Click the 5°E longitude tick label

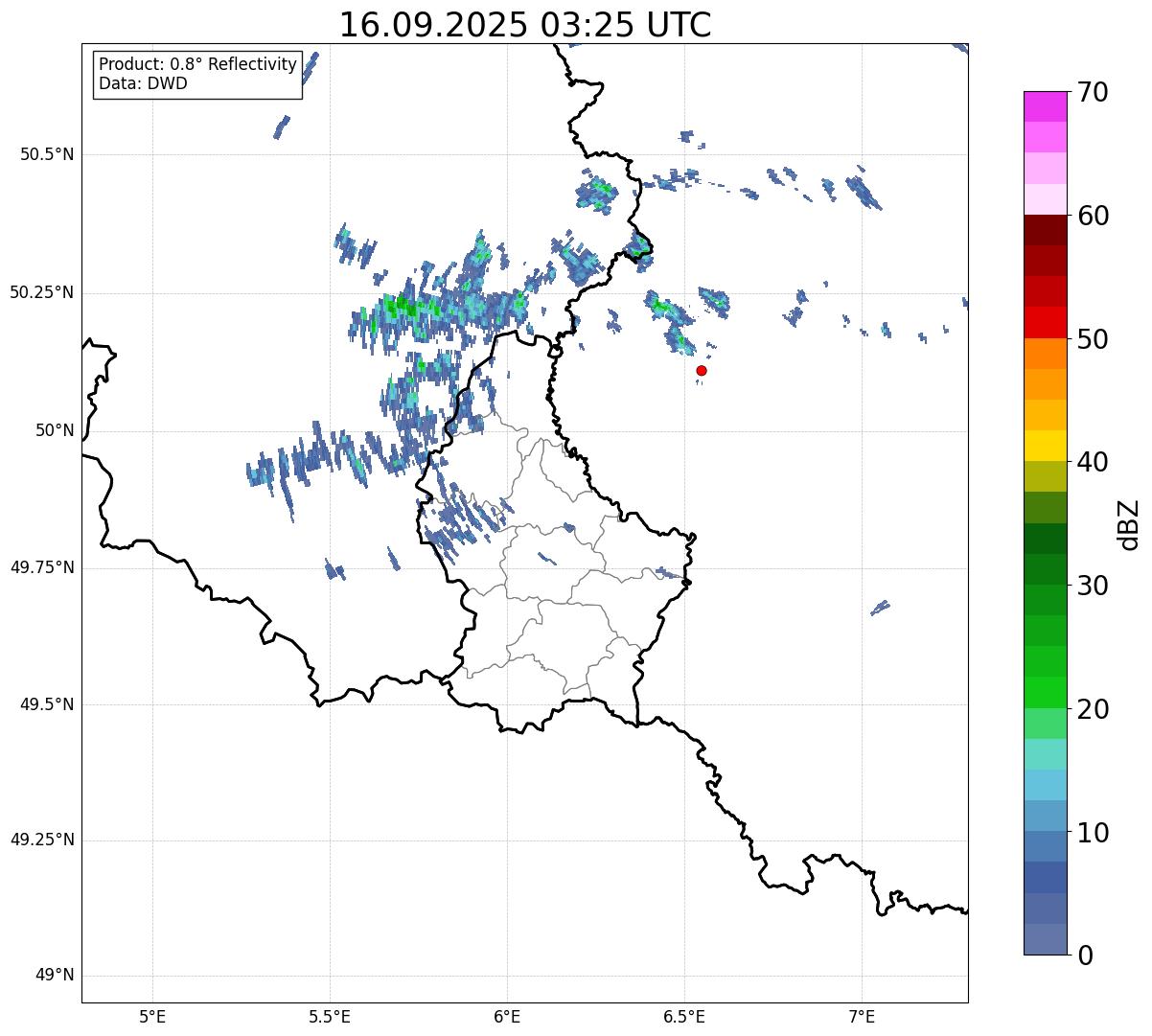[x=152, y=1015]
